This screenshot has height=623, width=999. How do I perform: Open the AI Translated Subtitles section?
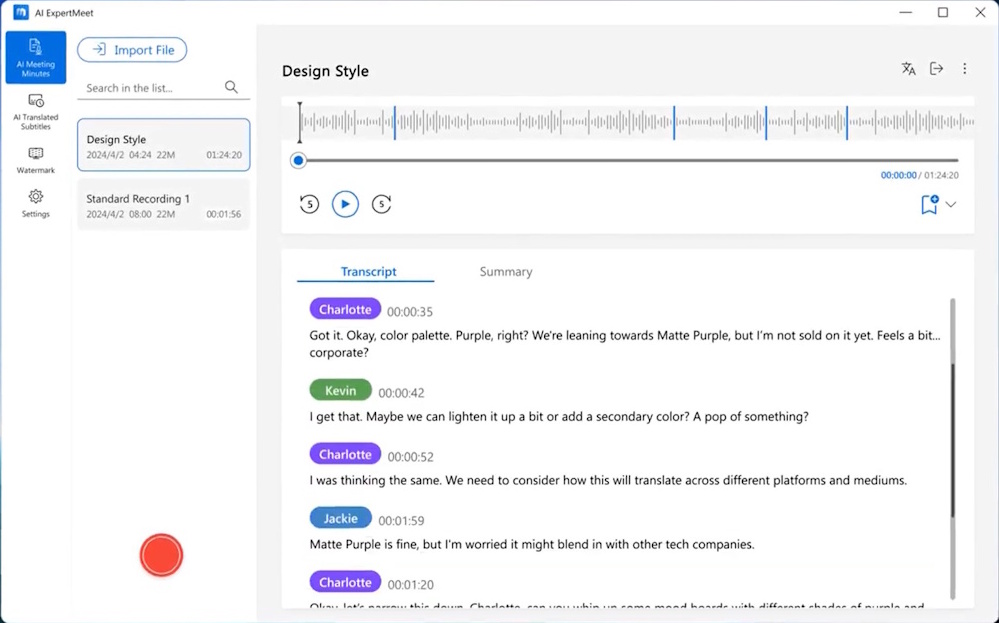click(35, 111)
